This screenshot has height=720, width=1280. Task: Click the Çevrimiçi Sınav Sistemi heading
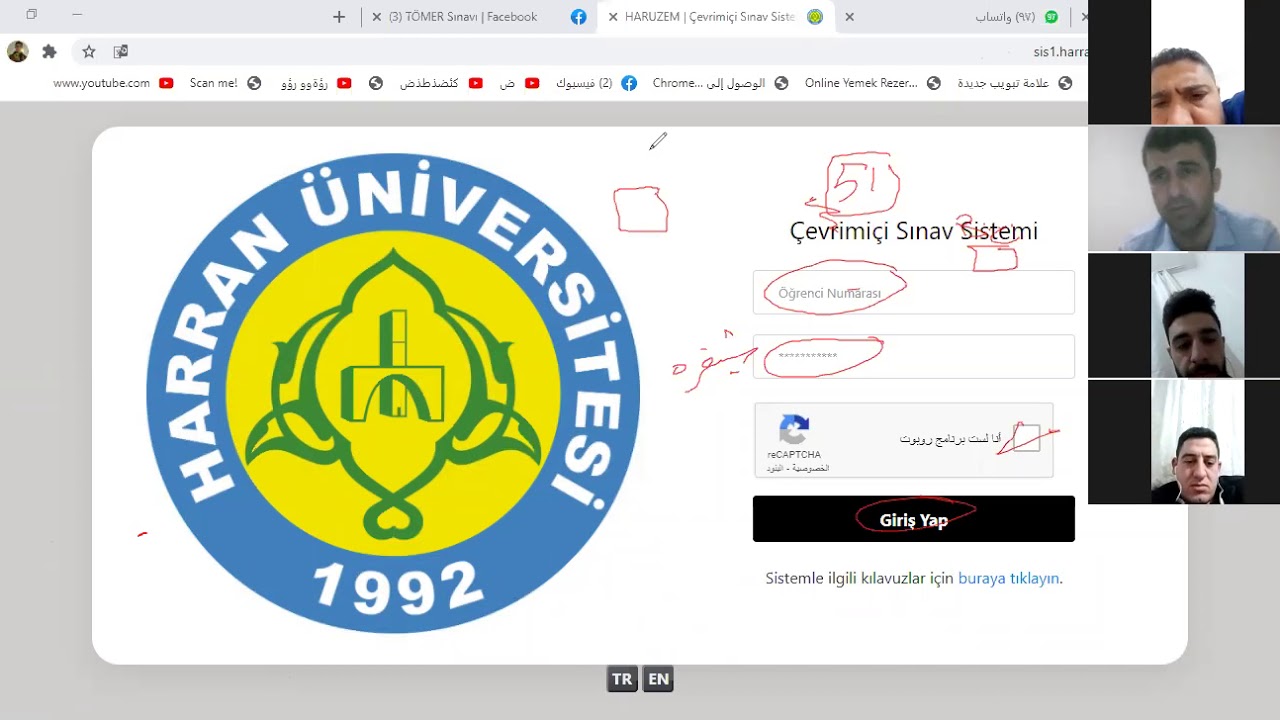913,231
